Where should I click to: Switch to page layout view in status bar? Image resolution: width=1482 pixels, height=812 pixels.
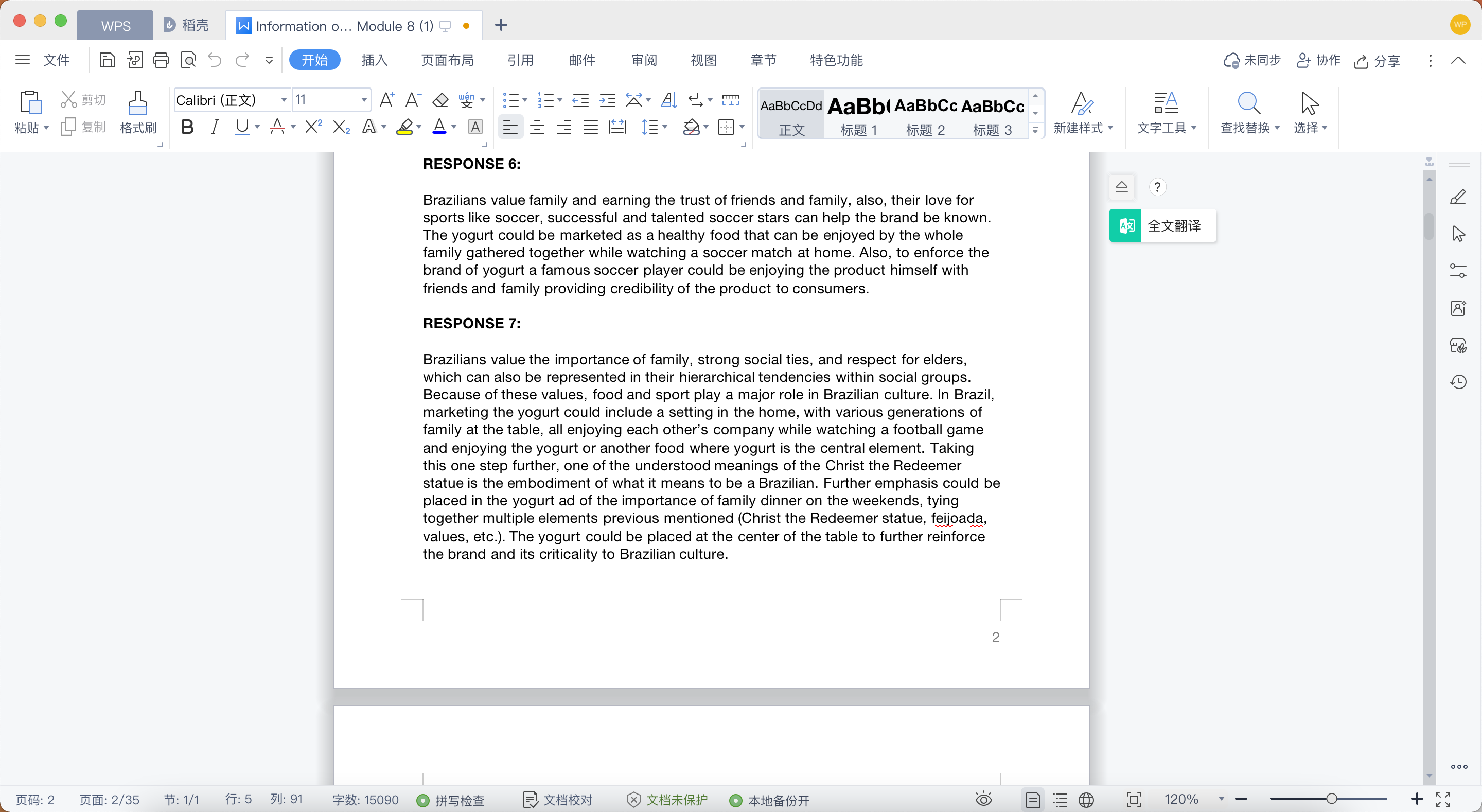click(1033, 799)
